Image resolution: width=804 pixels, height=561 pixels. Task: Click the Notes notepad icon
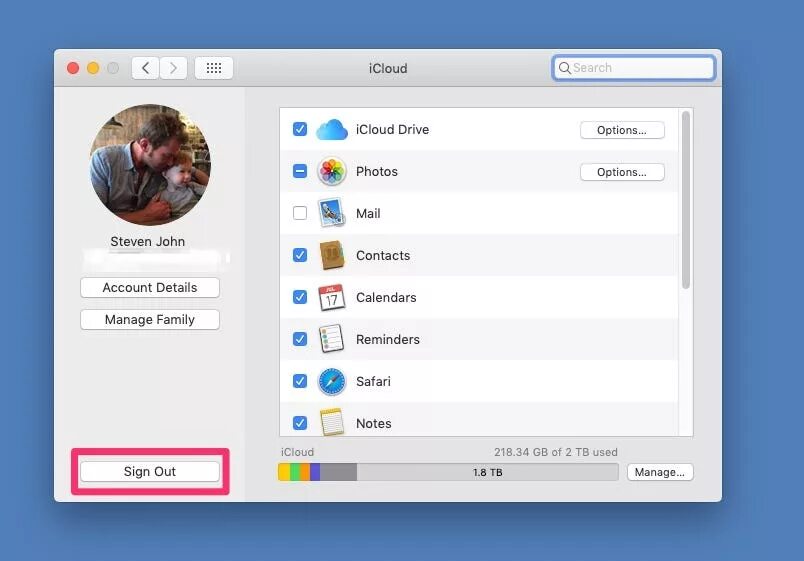coord(332,423)
